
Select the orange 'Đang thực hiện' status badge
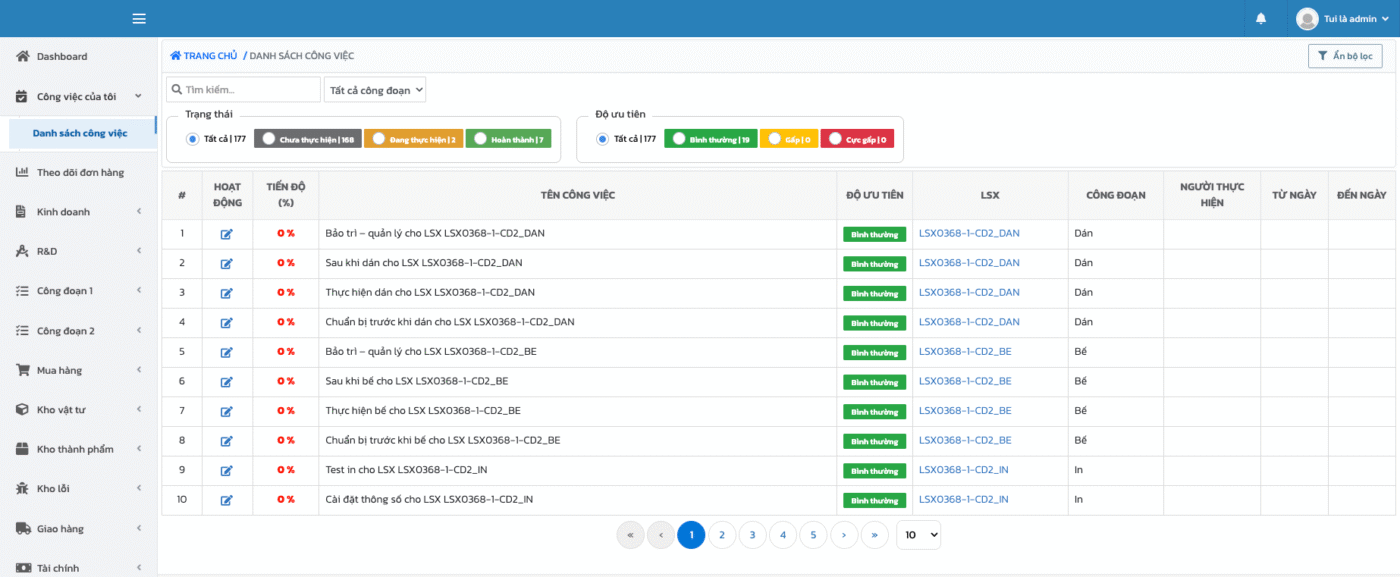pyautogui.click(x=413, y=139)
